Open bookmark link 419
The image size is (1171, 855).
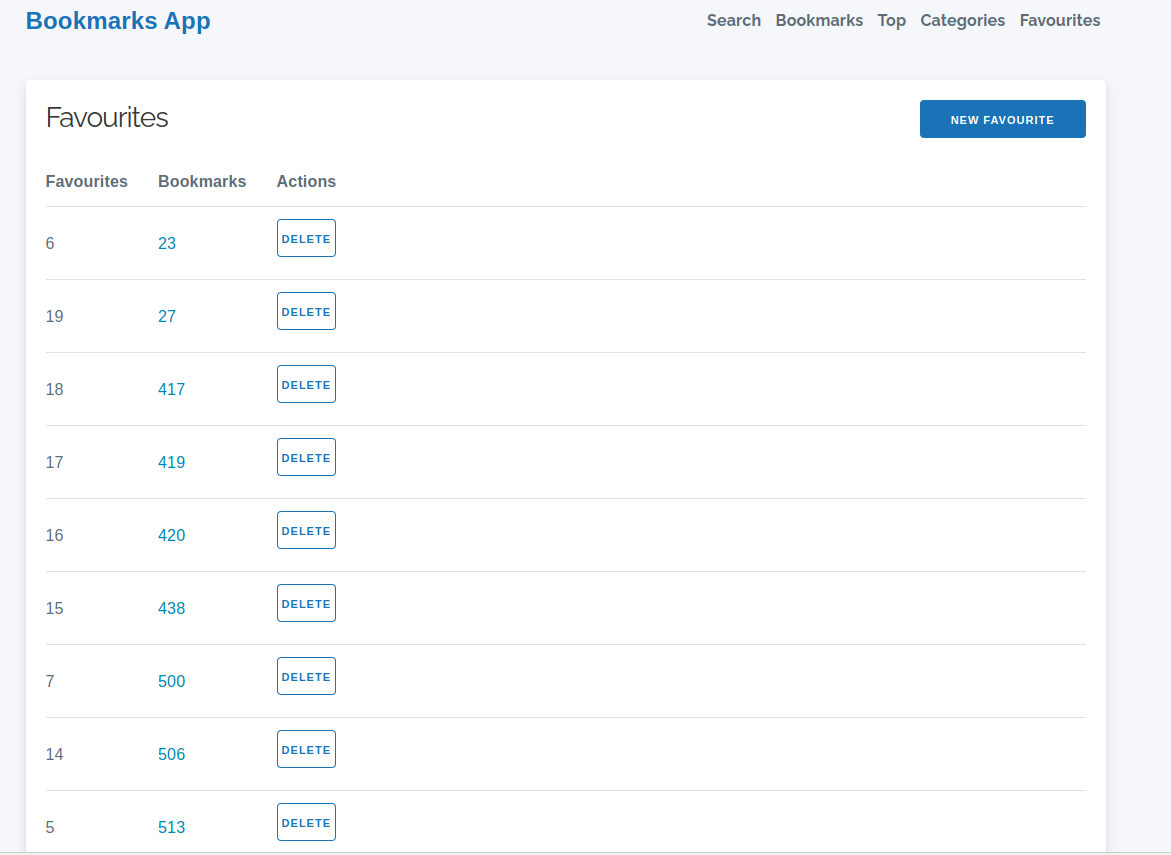click(x=172, y=462)
